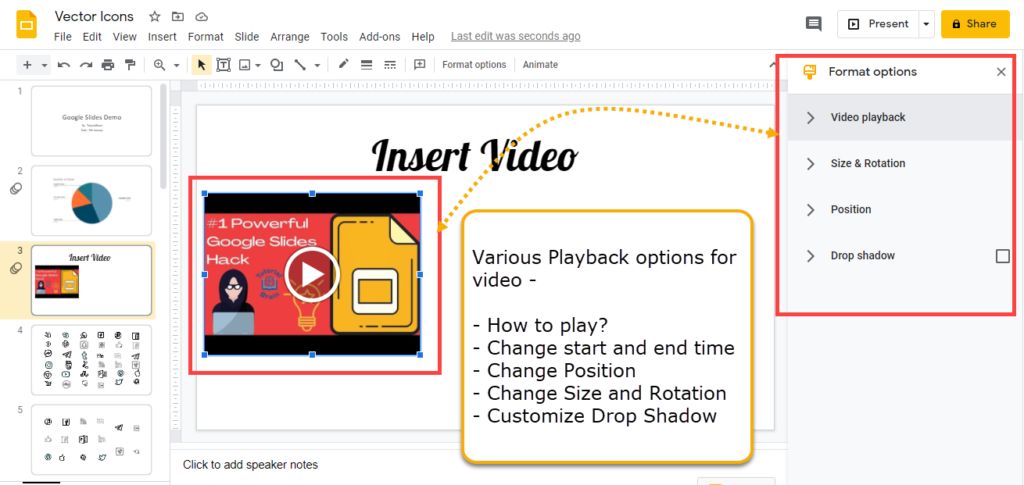Open comment history icon near Present
1024x485 pixels.
click(814, 24)
